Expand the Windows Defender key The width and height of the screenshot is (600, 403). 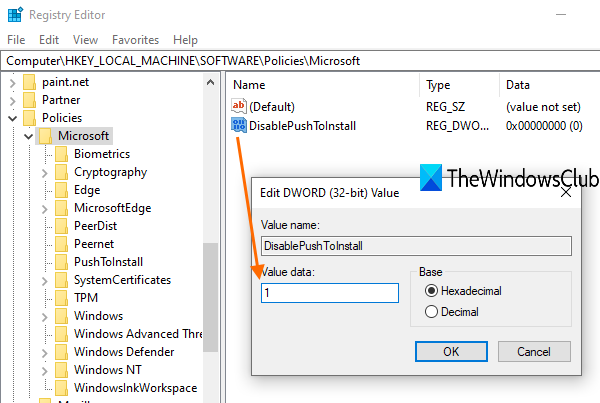(45, 353)
